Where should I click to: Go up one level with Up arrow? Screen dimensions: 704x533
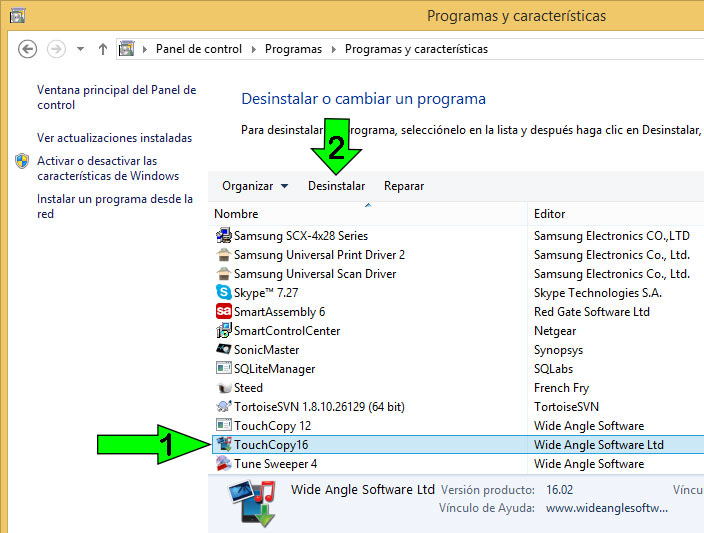pos(103,49)
